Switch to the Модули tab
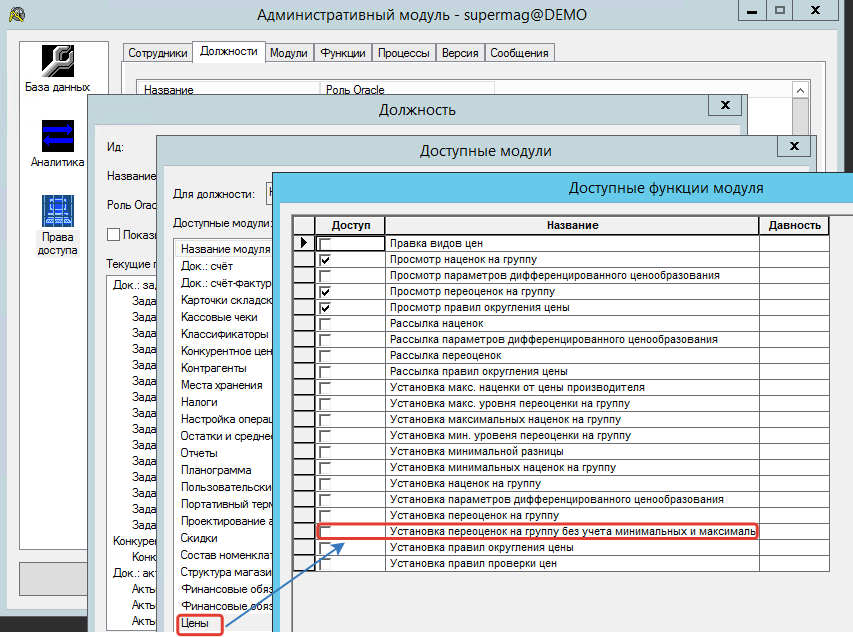This screenshot has height=637, width=853. [289, 53]
